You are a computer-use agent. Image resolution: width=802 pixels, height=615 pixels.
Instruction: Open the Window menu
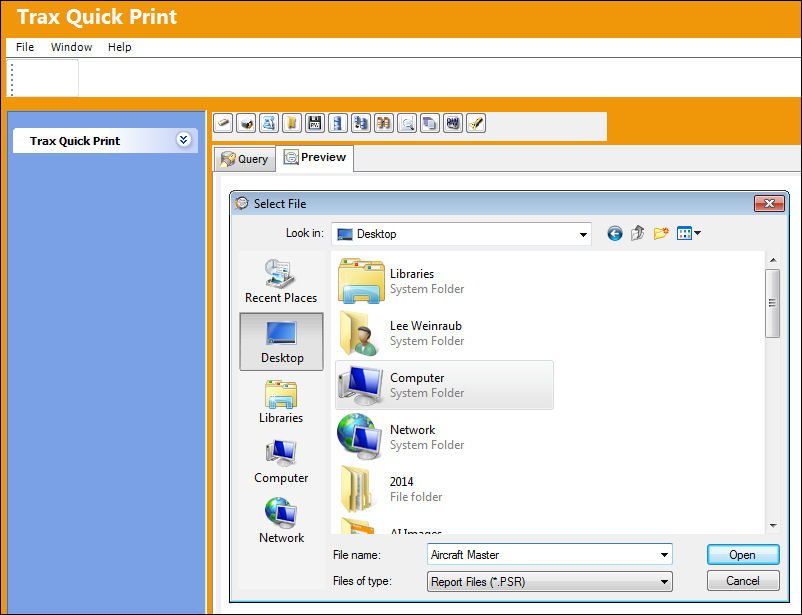pos(71,47)
